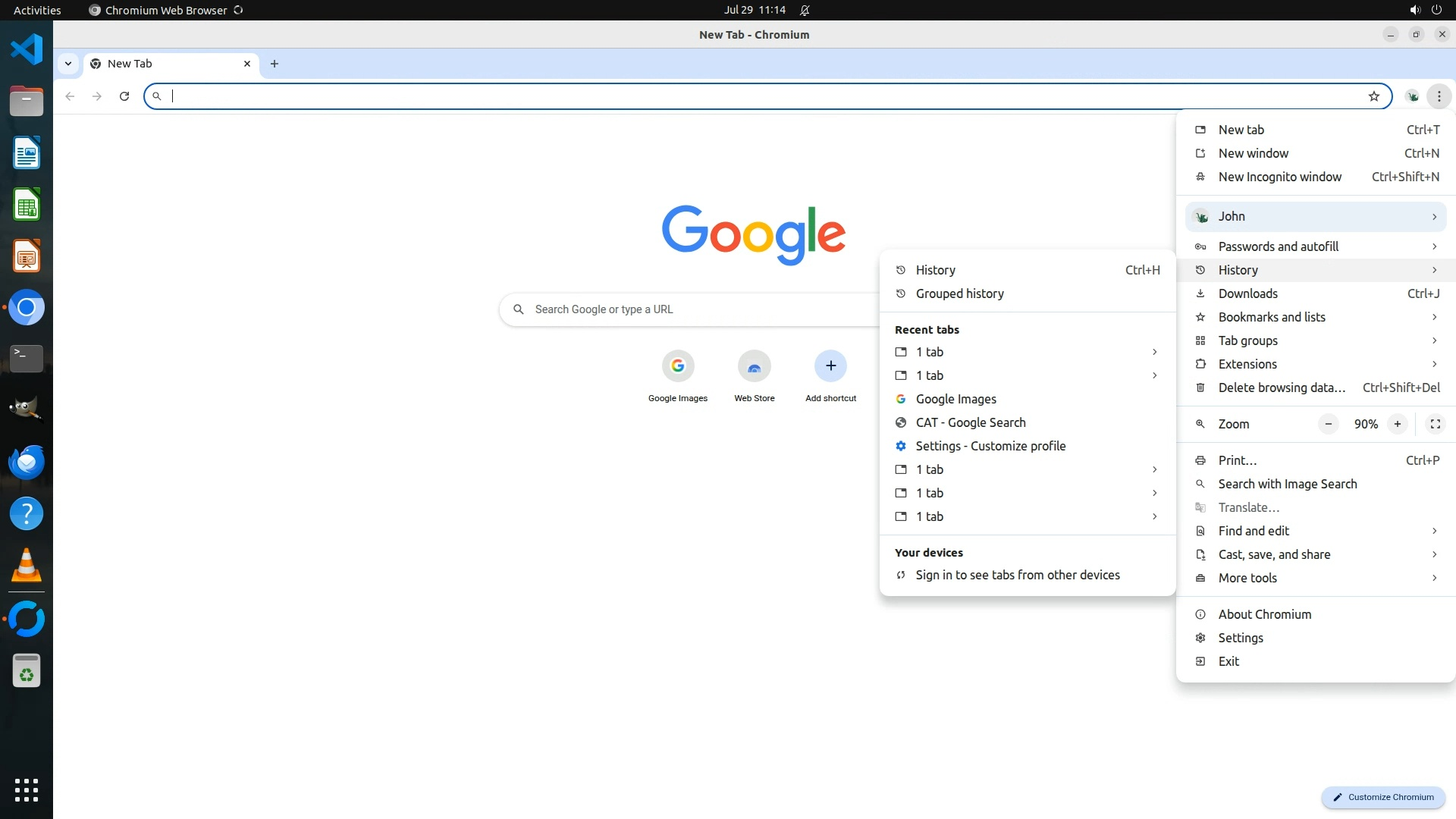Click the Google search box on page
Image resolution: width=1456 pixels, height=819 pixels.
tap(690, 309)
